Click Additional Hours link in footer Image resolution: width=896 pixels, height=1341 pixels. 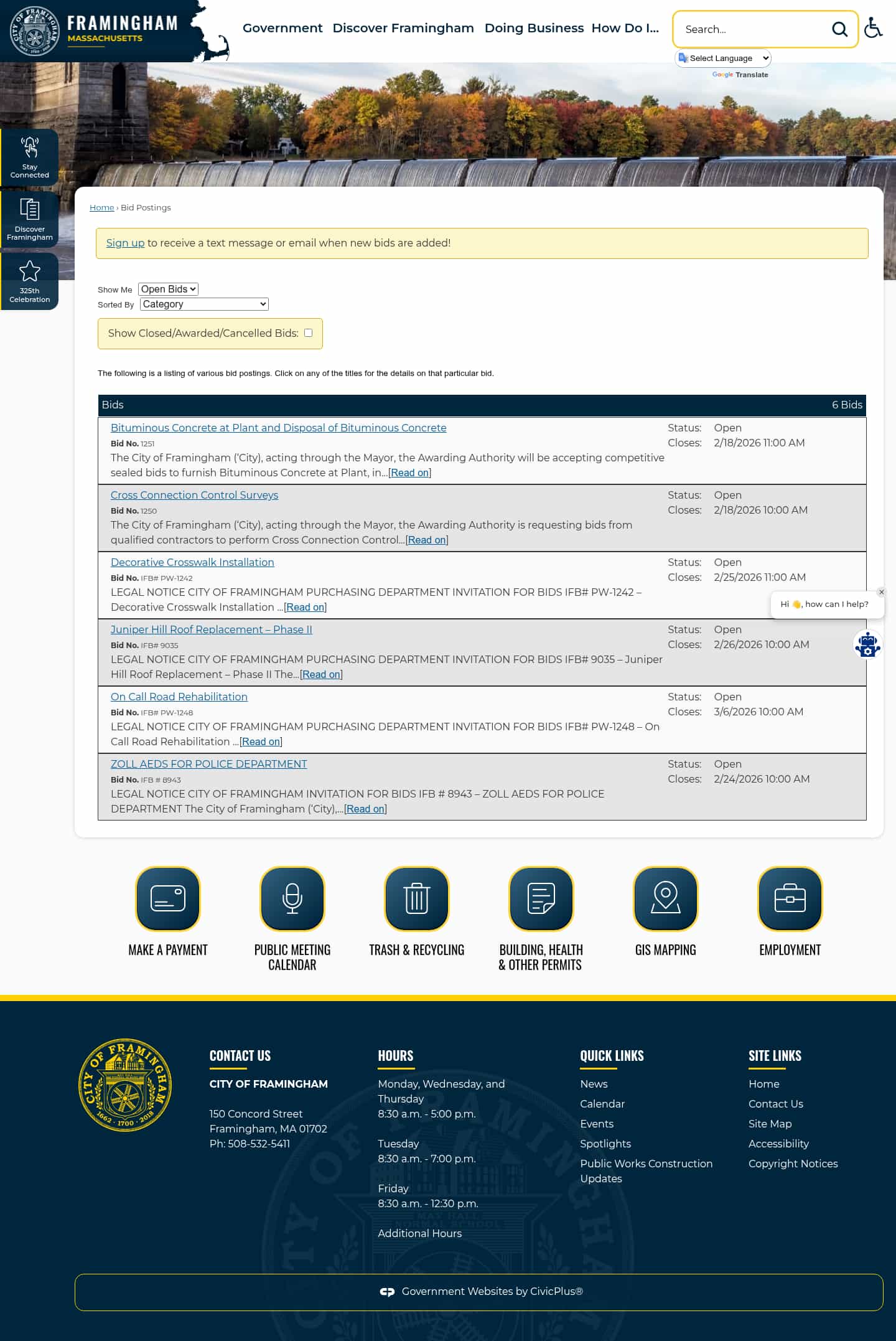tap(420, 1233)
